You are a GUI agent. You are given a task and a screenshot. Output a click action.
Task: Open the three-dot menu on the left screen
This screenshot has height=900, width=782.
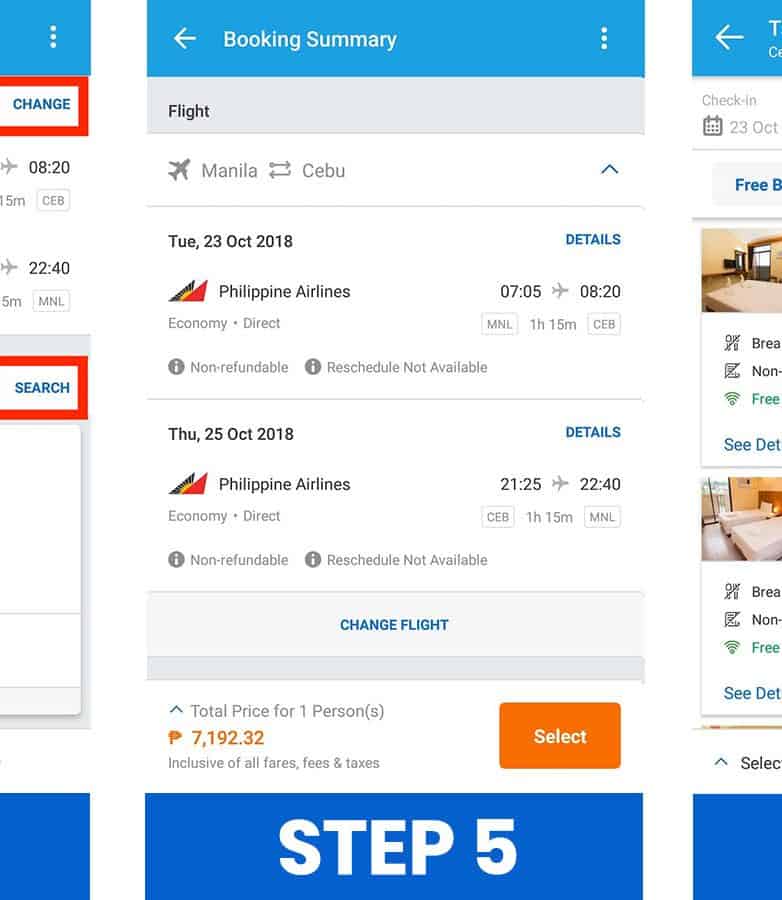coord(53,38)
